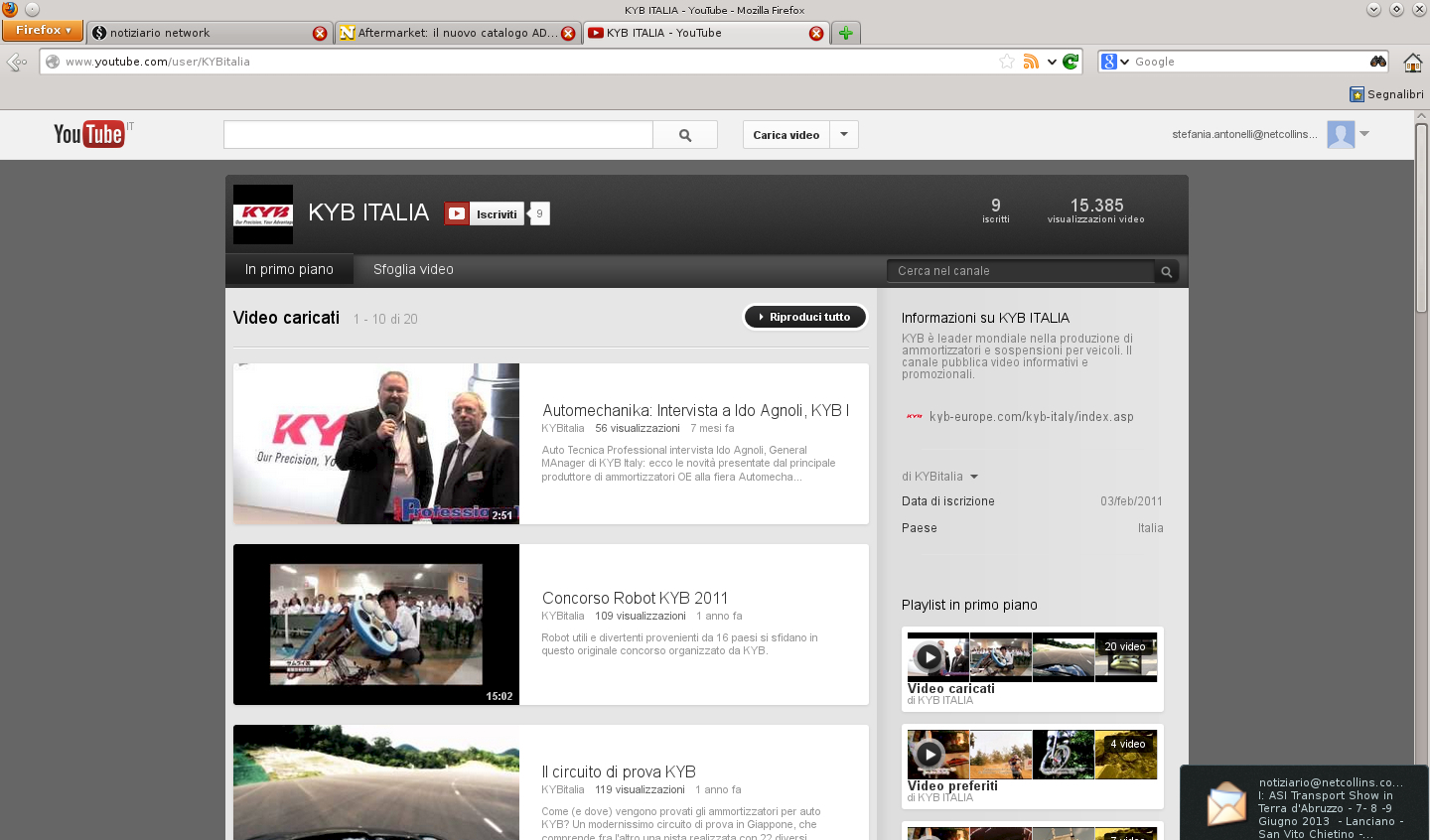1430x840 pixels.
Task: Open the Il circuito di prova KYB thumbnail
Action: [376, 782]
